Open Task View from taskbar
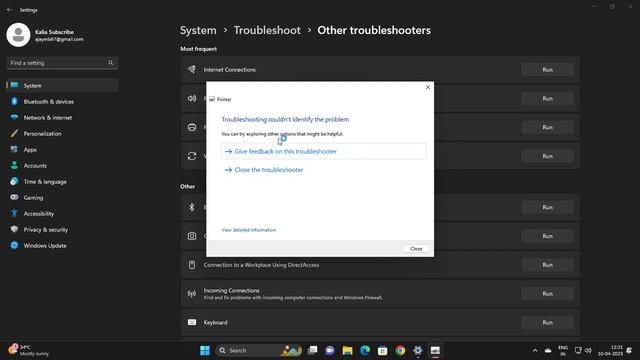The height and width of the screenshot is (360, 640). click(312, 350)
